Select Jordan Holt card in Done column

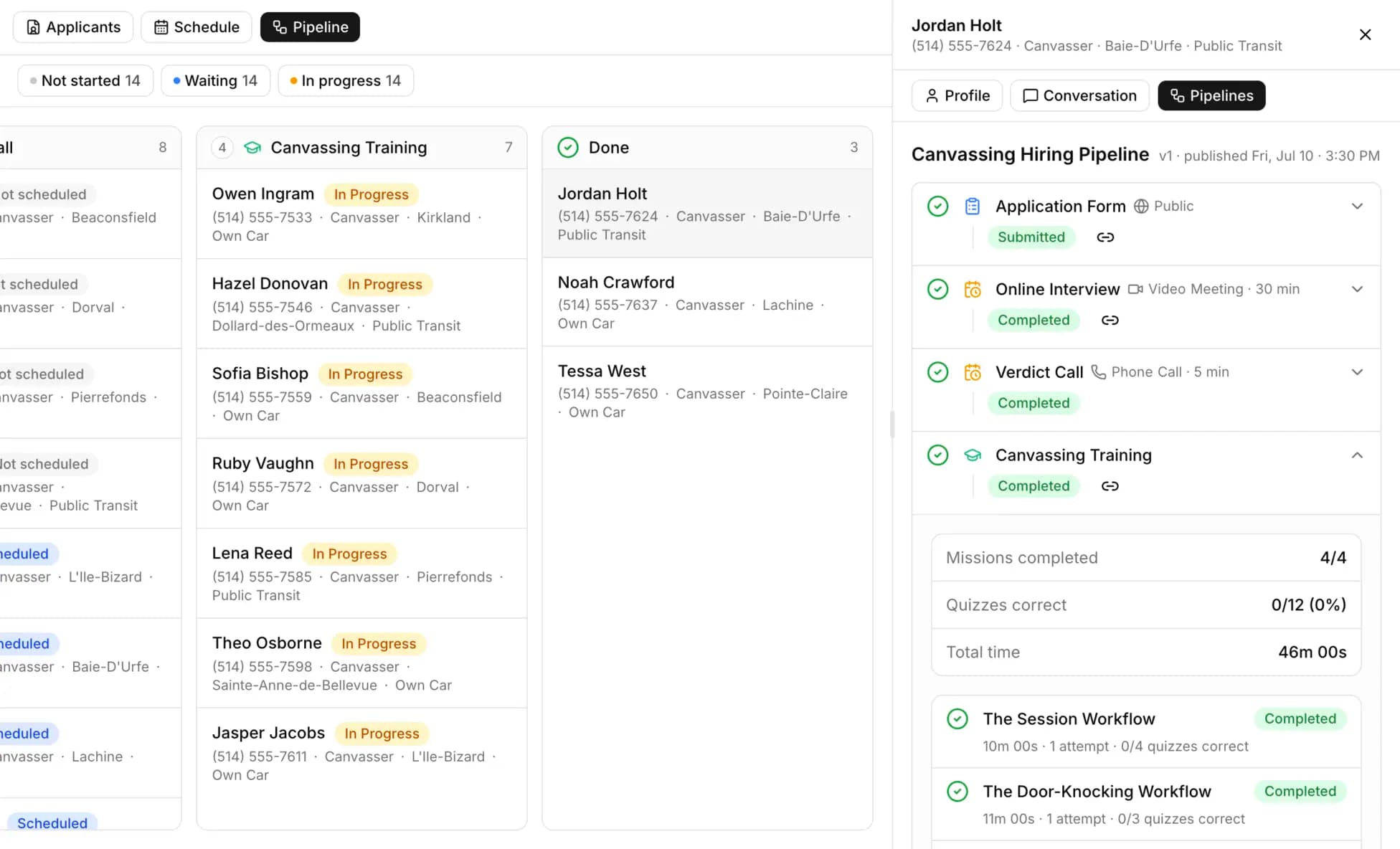(x=707, y=213)
